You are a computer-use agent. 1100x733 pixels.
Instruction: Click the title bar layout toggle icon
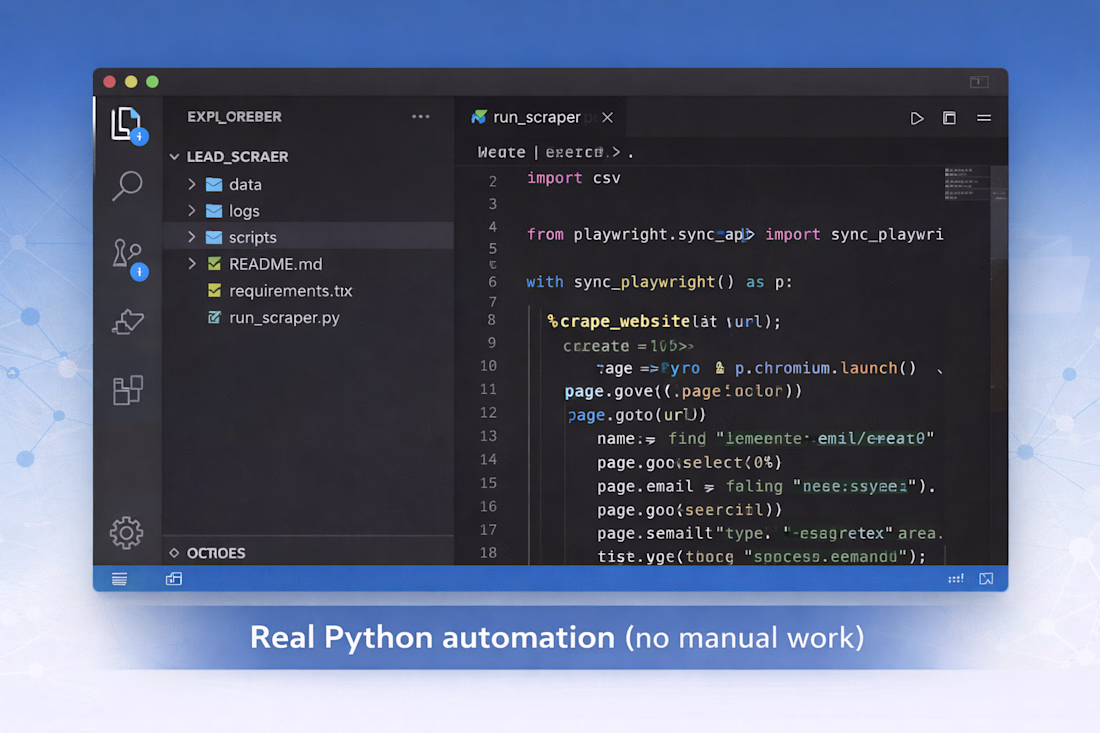tap(979, 82)
